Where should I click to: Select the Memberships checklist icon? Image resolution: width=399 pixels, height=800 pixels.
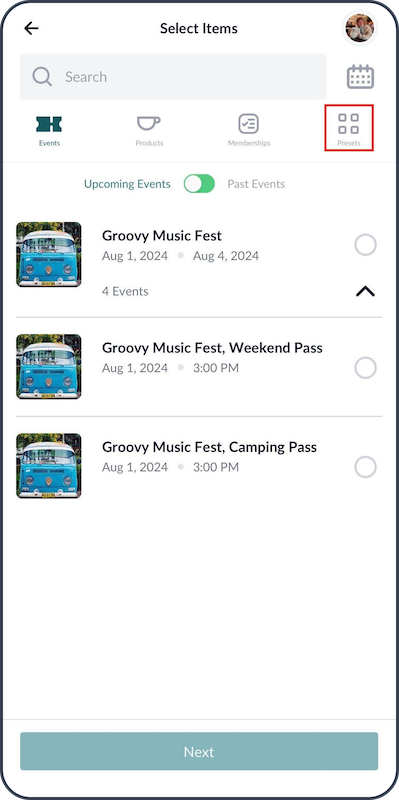(248, 123)
